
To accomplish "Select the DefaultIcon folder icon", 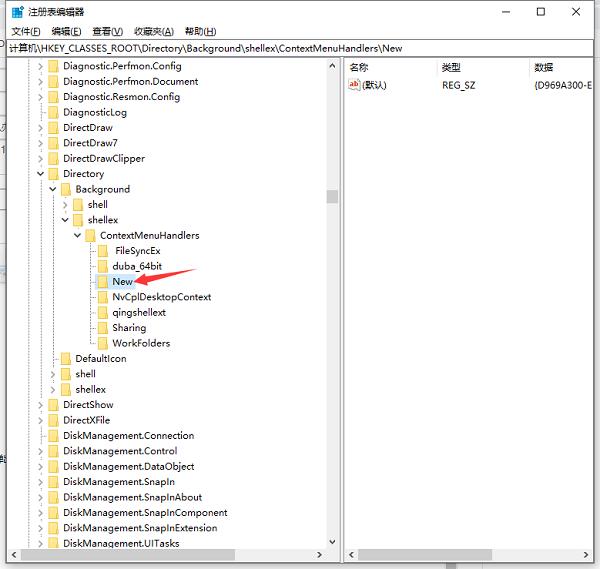I will click(66, 359).
